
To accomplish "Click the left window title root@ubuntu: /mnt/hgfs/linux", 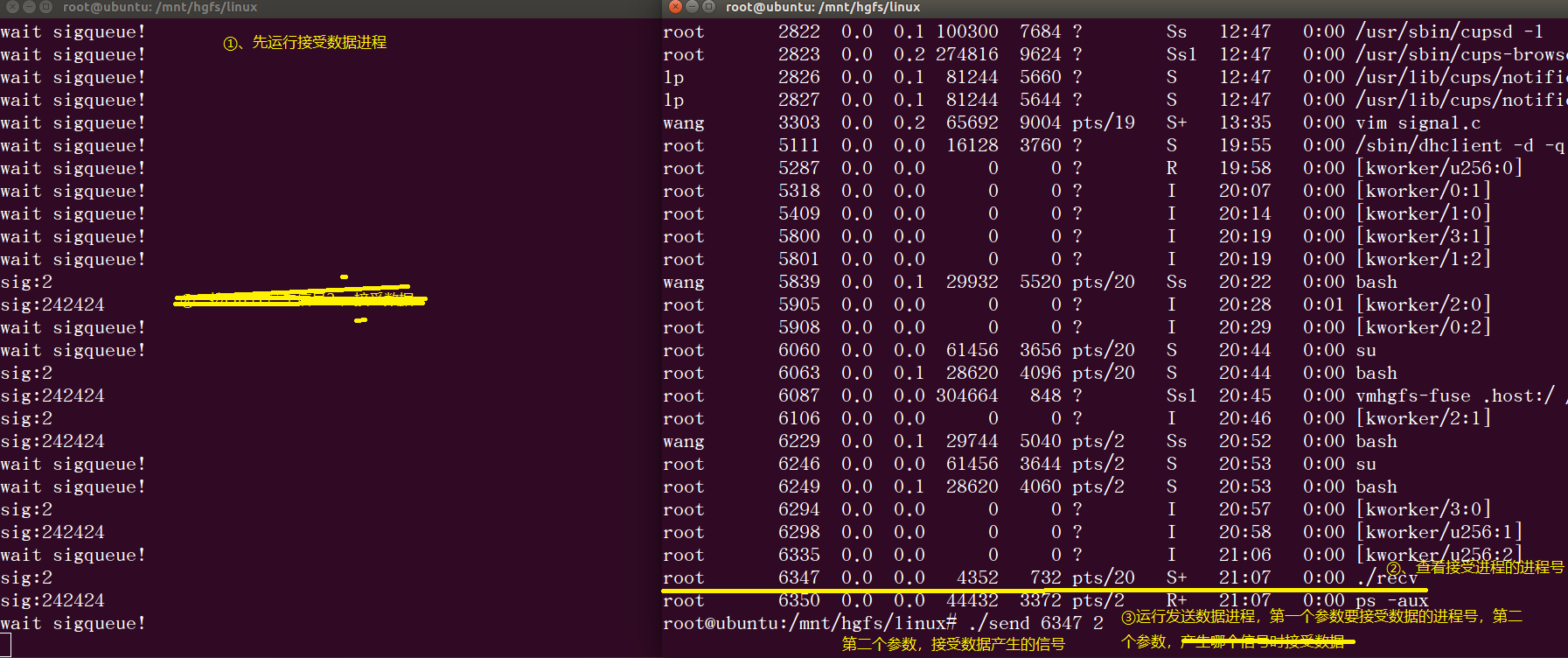I will [x=160, y=7].
